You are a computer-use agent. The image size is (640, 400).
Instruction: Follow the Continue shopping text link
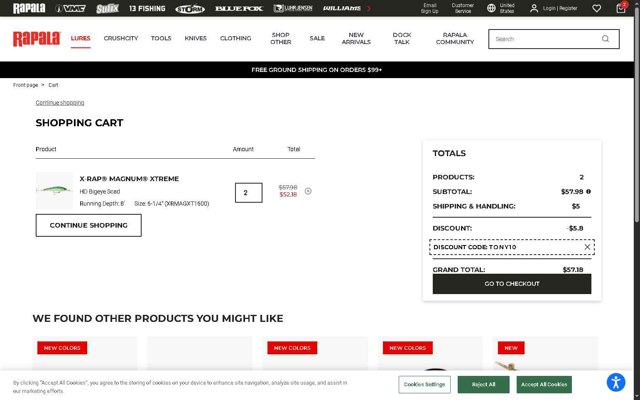point(60,103)
